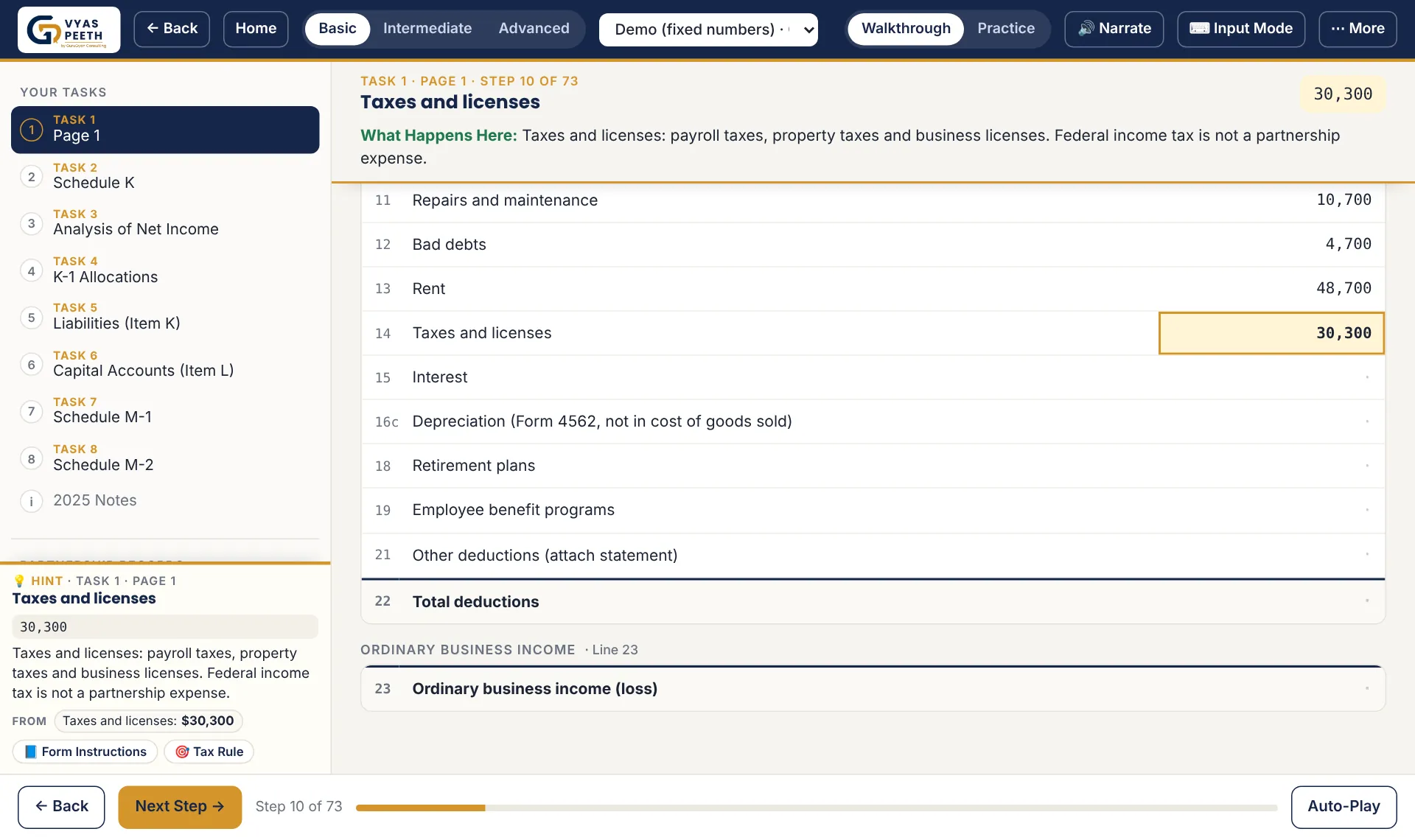The height and width of the screenshot is (840, 1415).
Task: Click the hint lightbulb icon
Action: click(19, 581)
